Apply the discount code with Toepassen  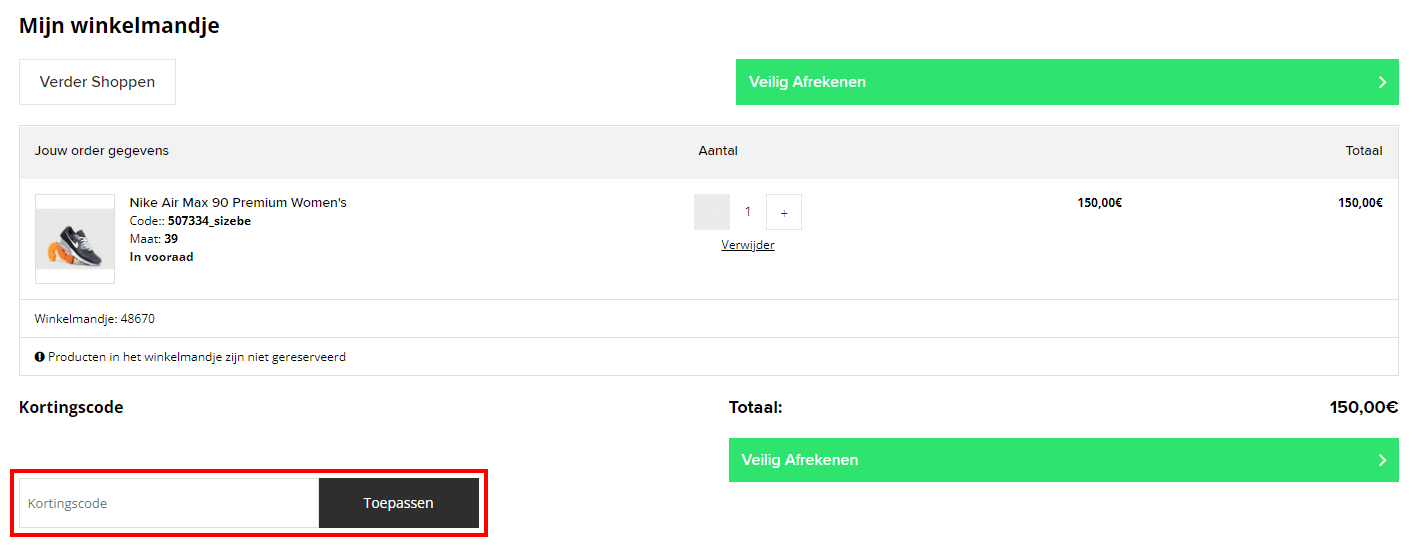(398, 503)
